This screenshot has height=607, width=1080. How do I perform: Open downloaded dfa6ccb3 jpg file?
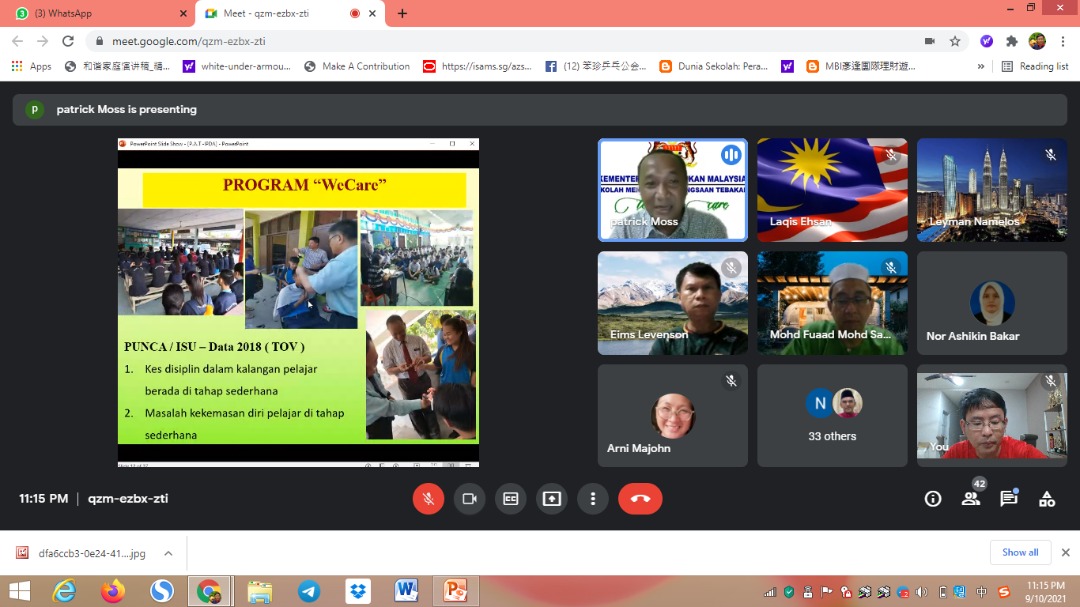(83, 553)
